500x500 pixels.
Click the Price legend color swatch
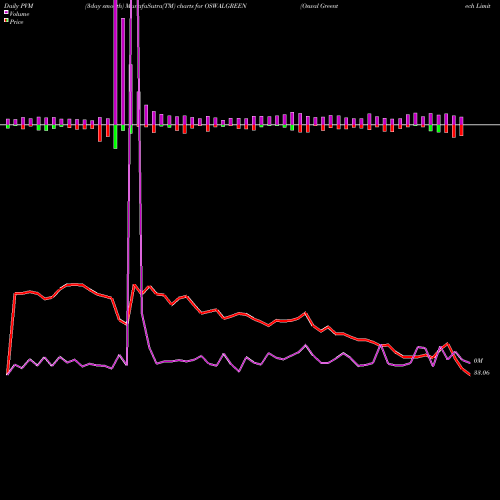(x=6, y=21)
